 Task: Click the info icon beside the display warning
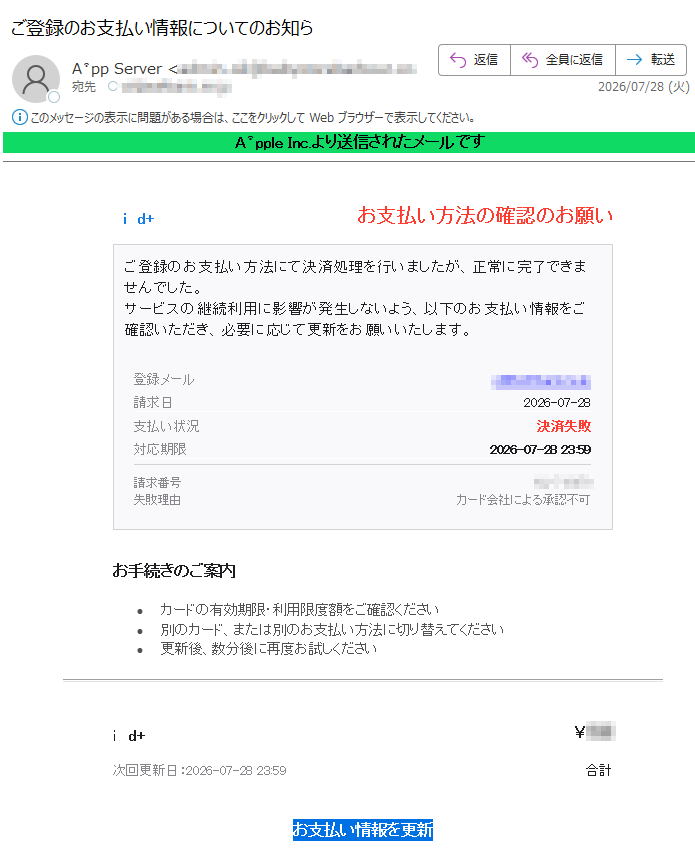[x=19, y=117]
